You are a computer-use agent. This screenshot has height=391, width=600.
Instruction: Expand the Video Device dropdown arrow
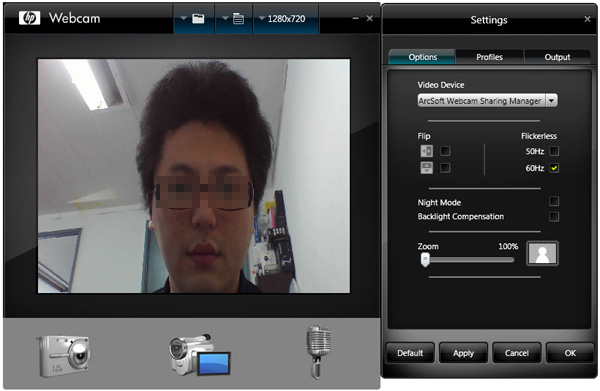pyautogui.click(x=551, y=101)
